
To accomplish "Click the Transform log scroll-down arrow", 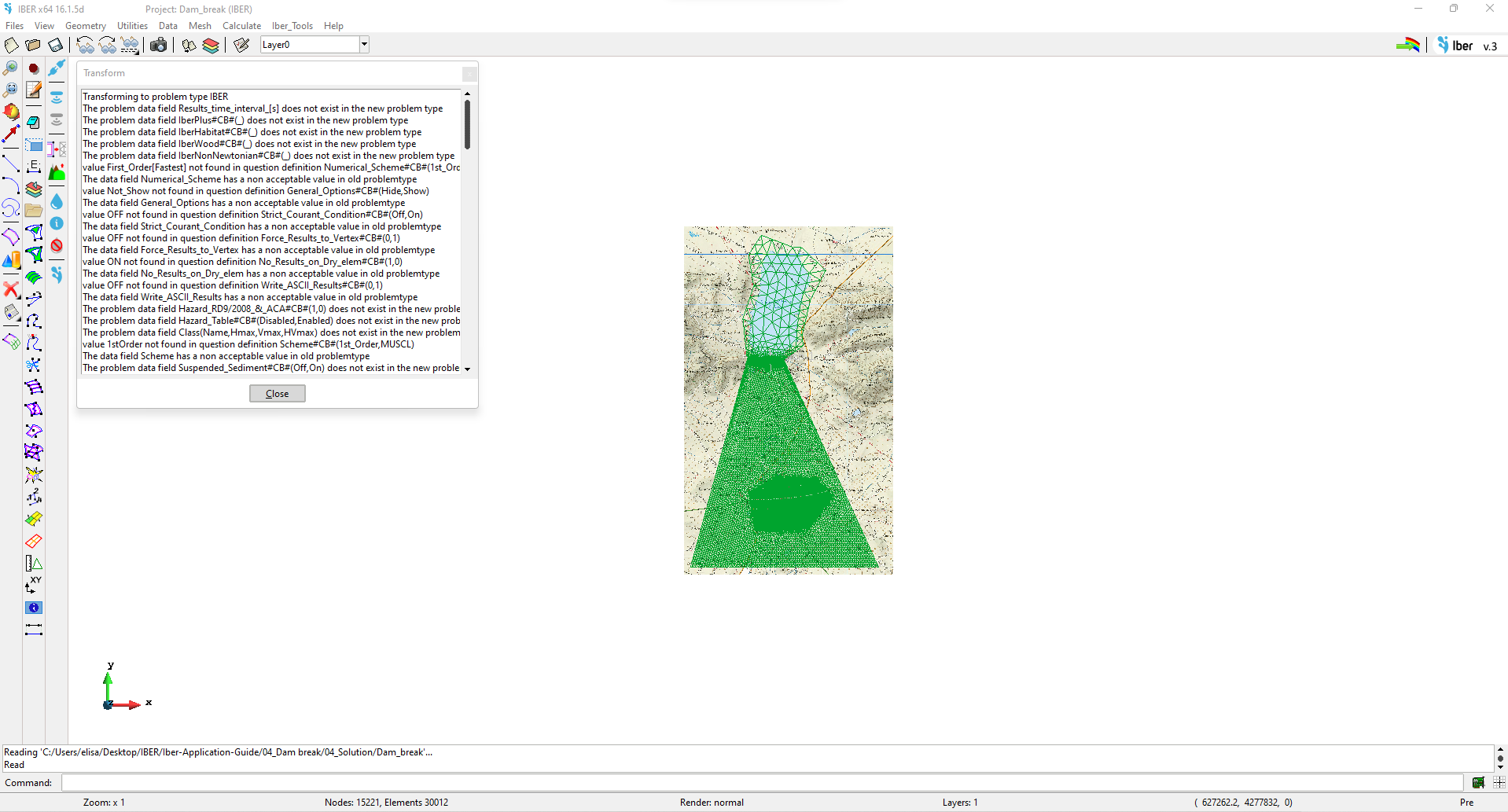I will pos(467,369).
